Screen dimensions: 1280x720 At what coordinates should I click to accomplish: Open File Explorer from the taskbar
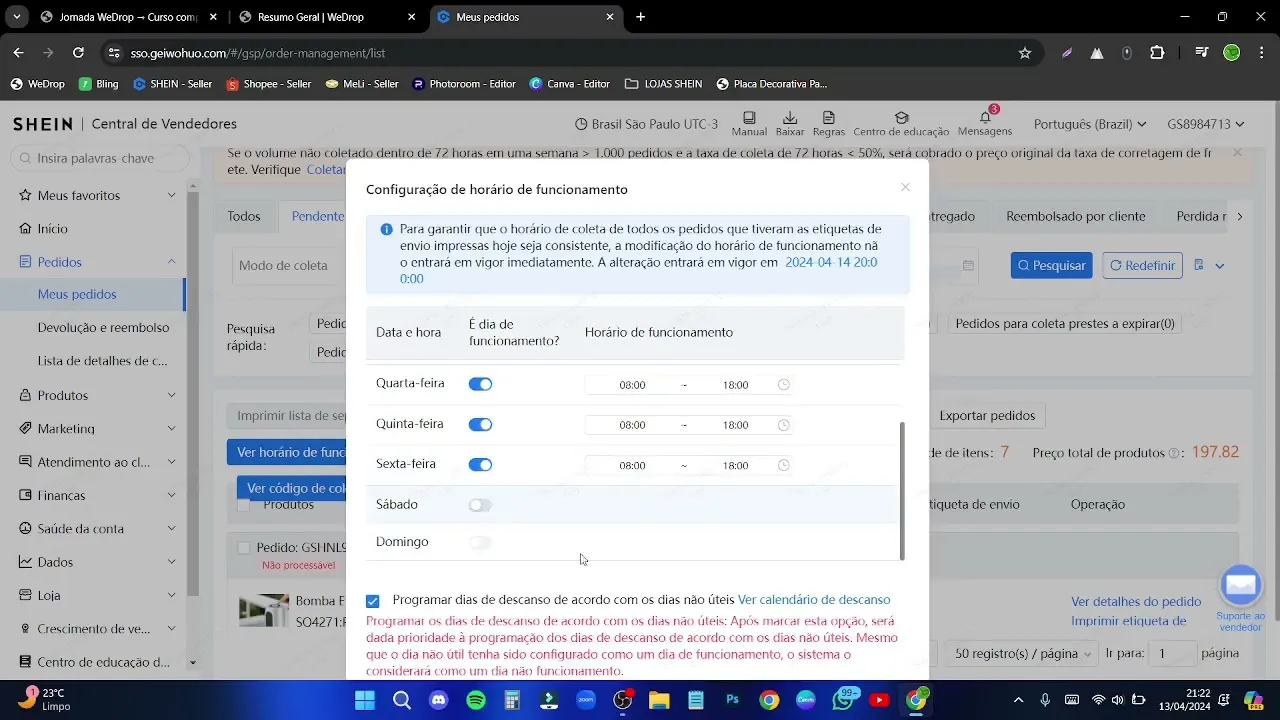(659, 700)
